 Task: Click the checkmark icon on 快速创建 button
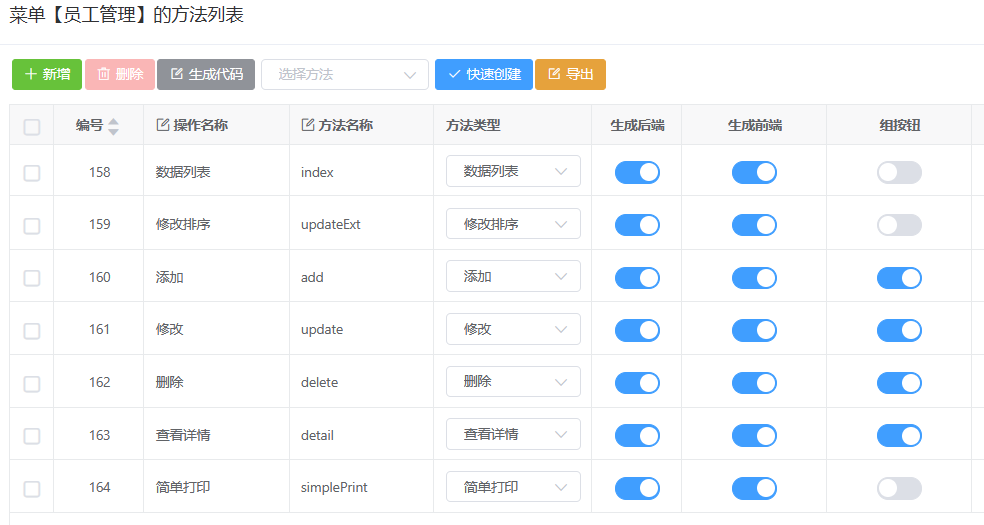[454, 74]
